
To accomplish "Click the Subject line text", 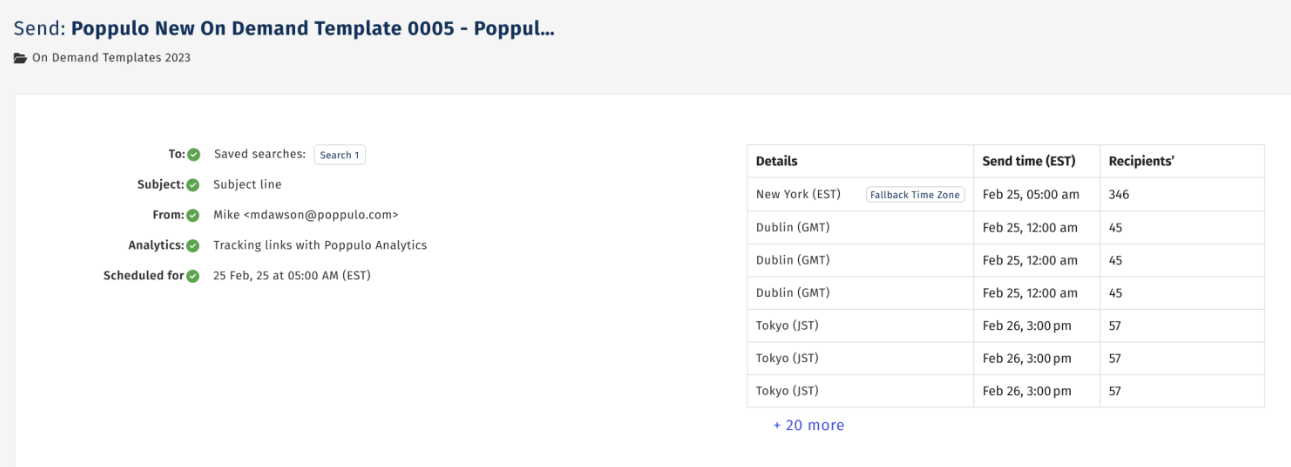I will point(248,185).
